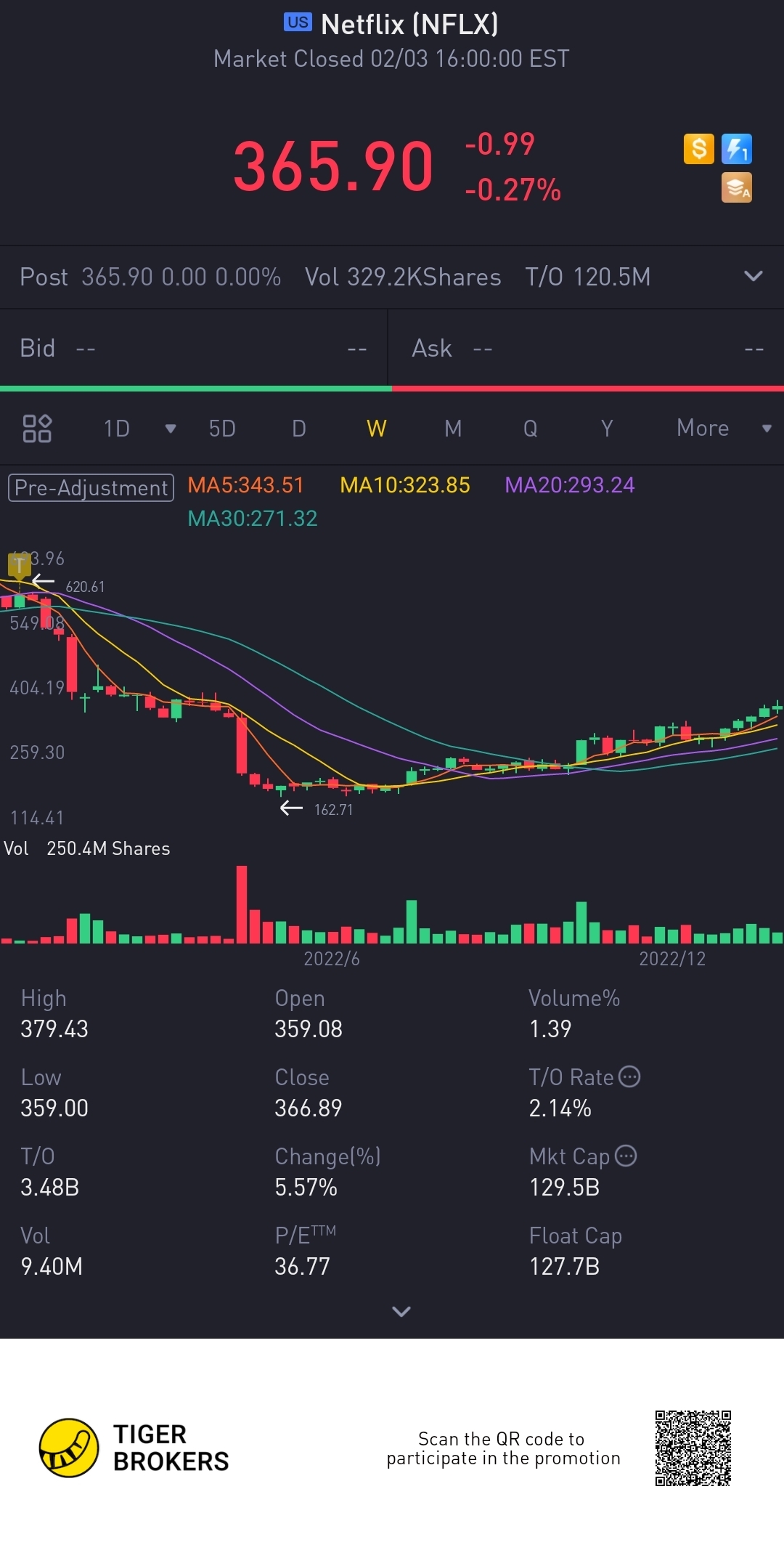Open Mkt Cap info icon
Image resolution: width=784 pixels, height=1558 pixels.
[626, 1156]
